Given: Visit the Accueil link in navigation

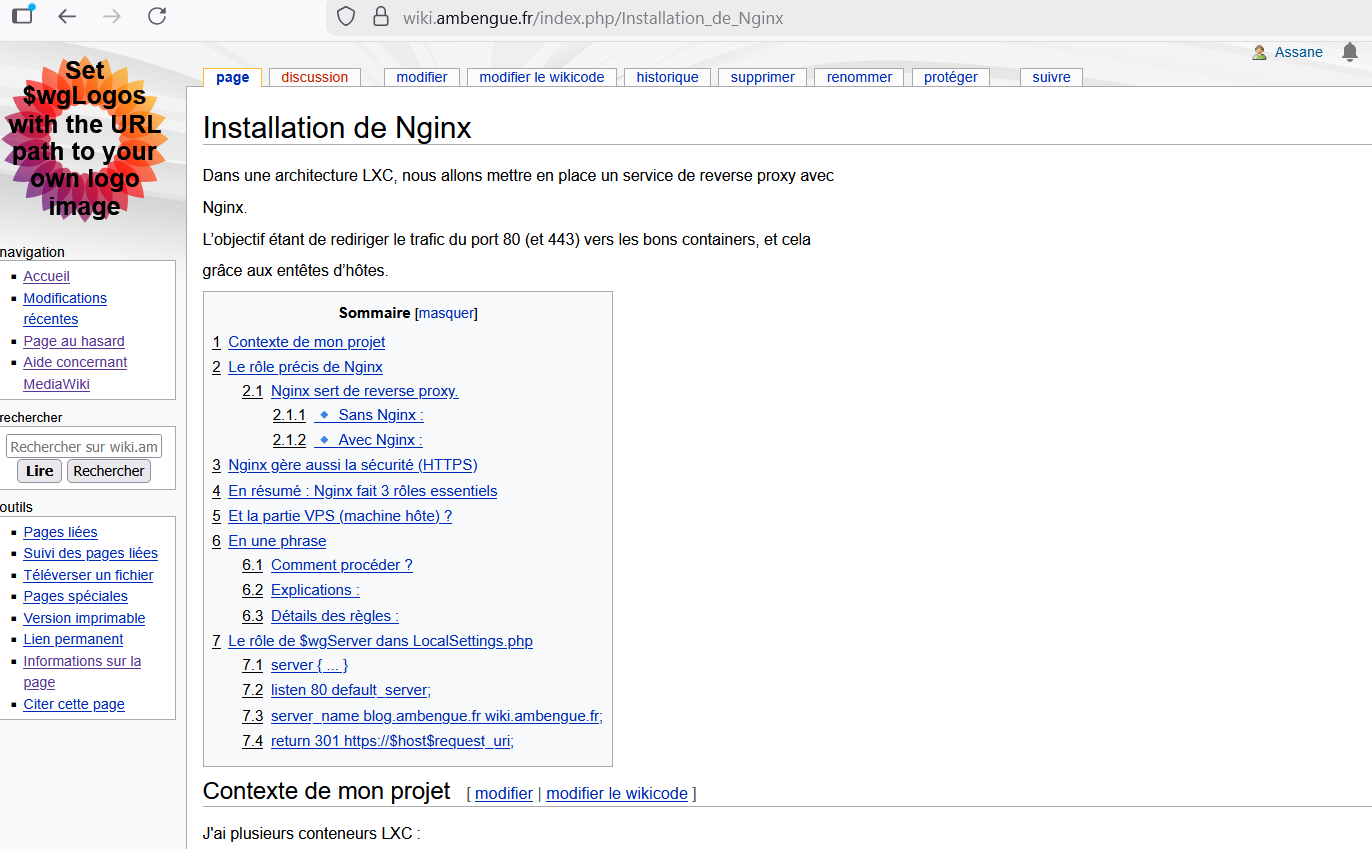Looking at the screenshot, I should tap(46, 276).
